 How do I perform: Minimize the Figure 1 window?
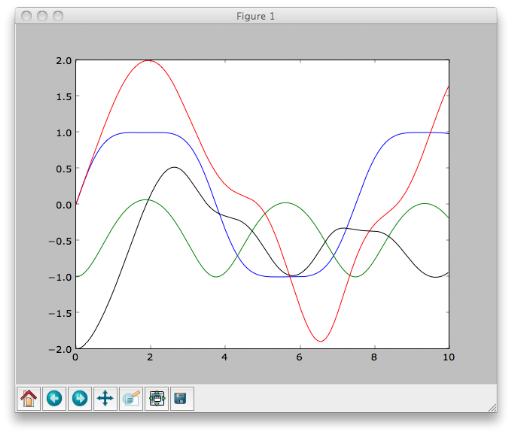42,16
